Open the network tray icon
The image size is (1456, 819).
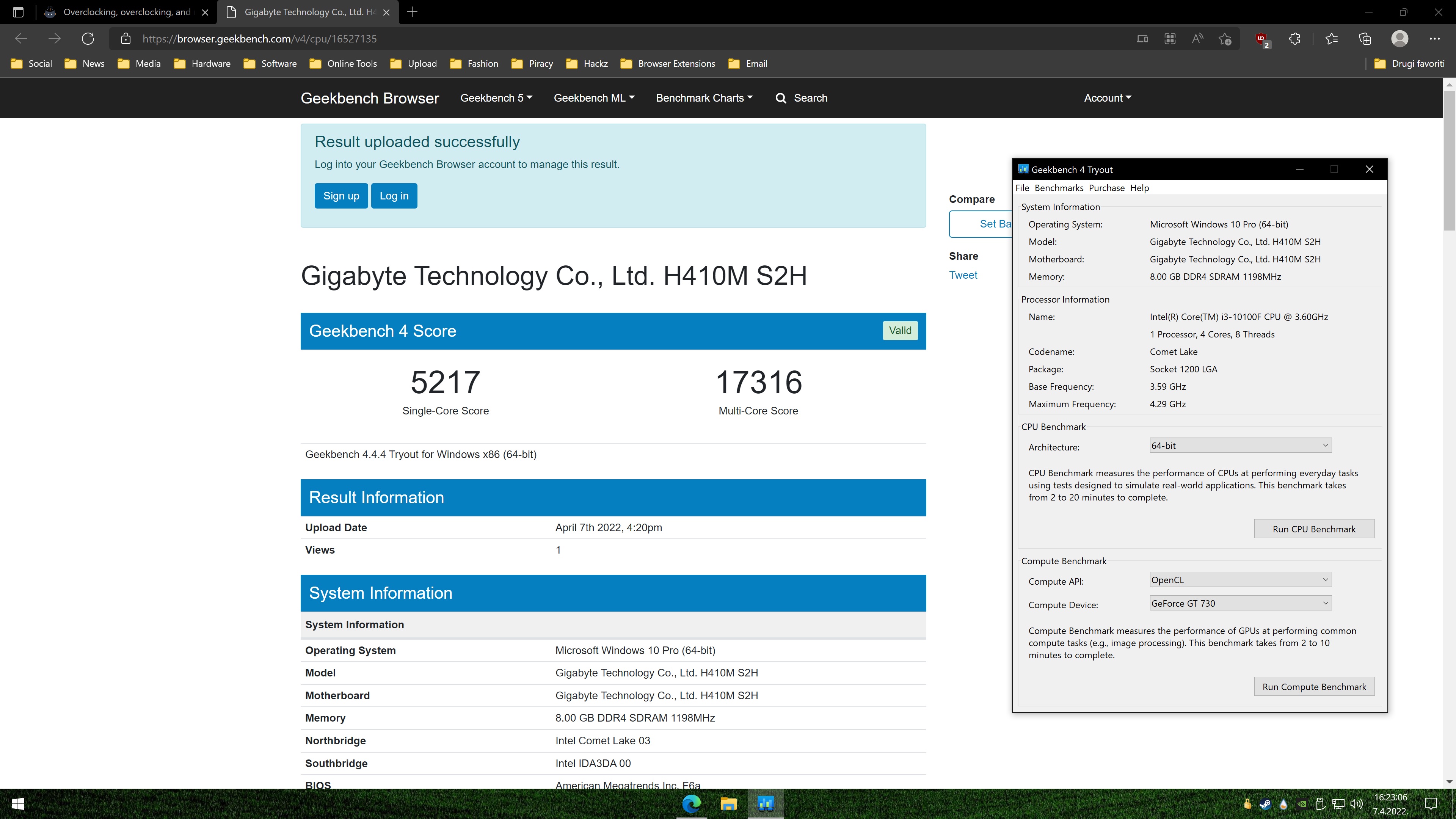[x=1338, y=804]
